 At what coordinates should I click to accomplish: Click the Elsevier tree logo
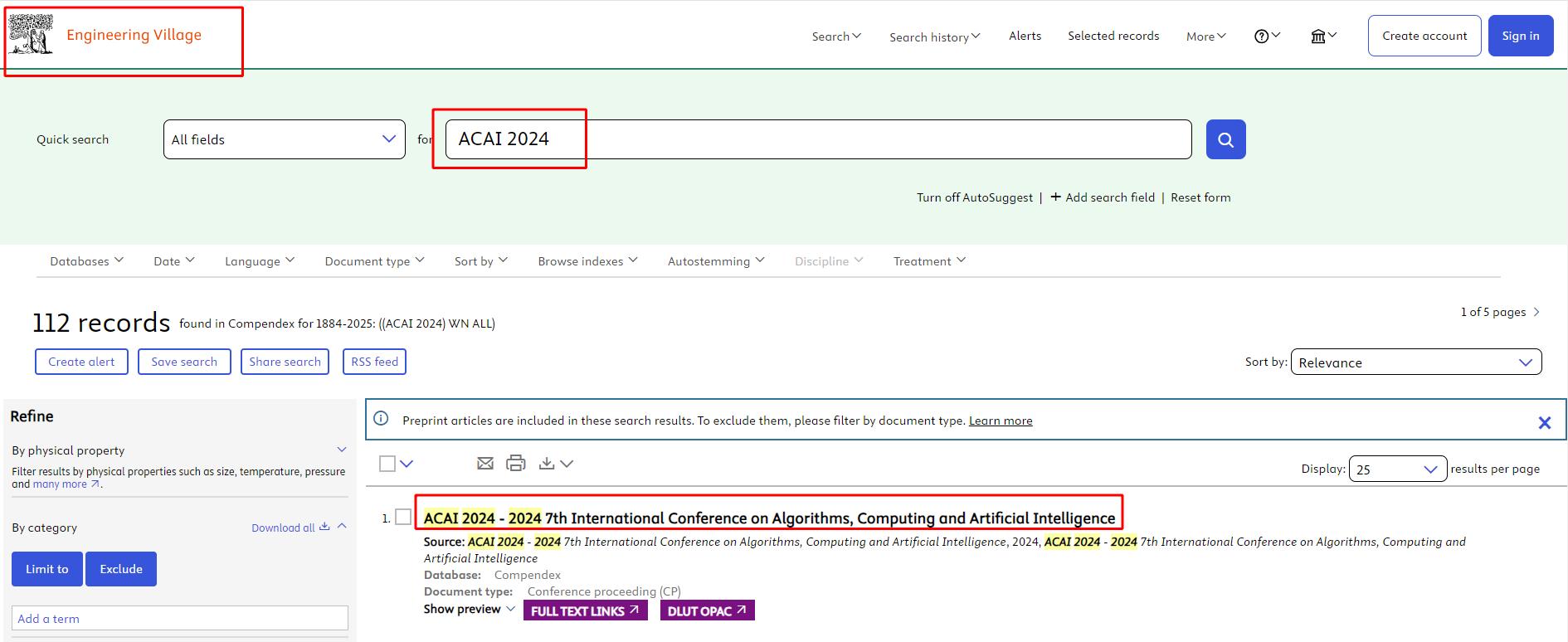[x=31, y=35]
